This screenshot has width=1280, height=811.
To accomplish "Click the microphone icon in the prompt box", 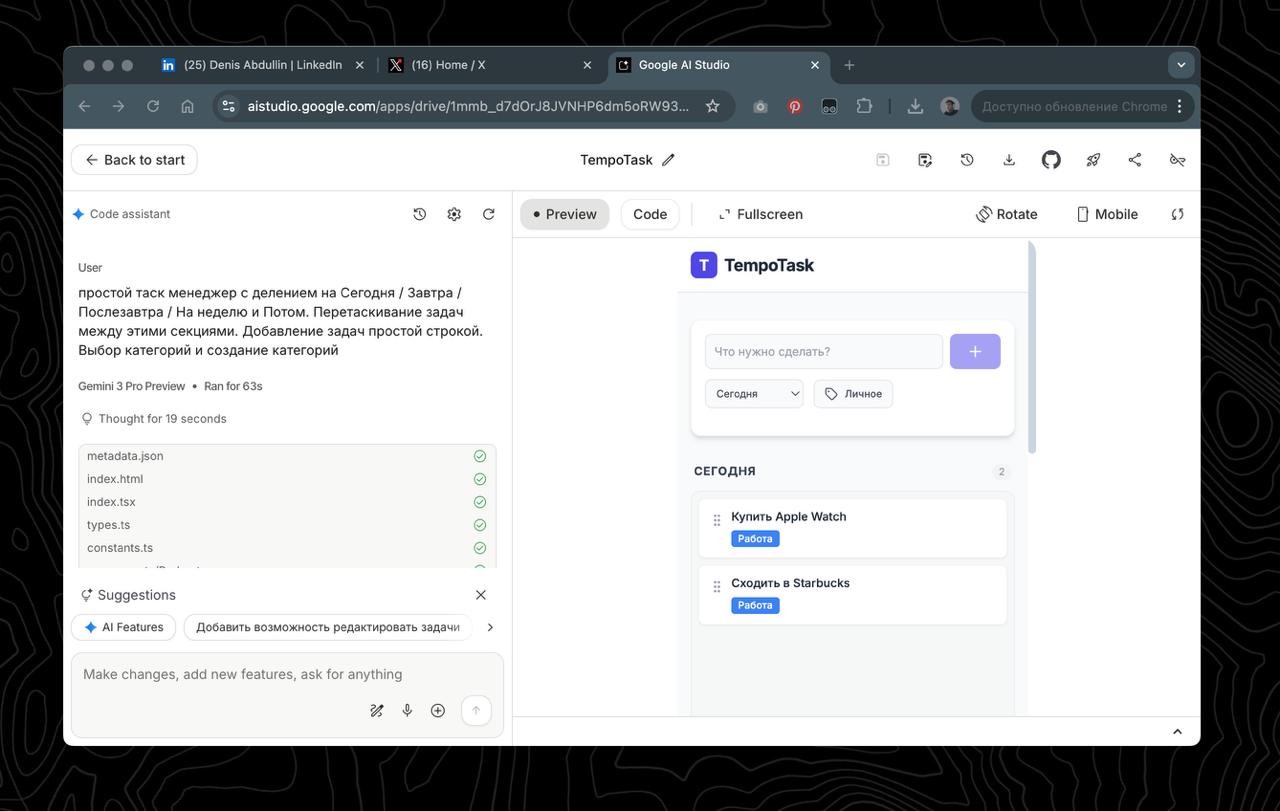I will tap(407, 711).
